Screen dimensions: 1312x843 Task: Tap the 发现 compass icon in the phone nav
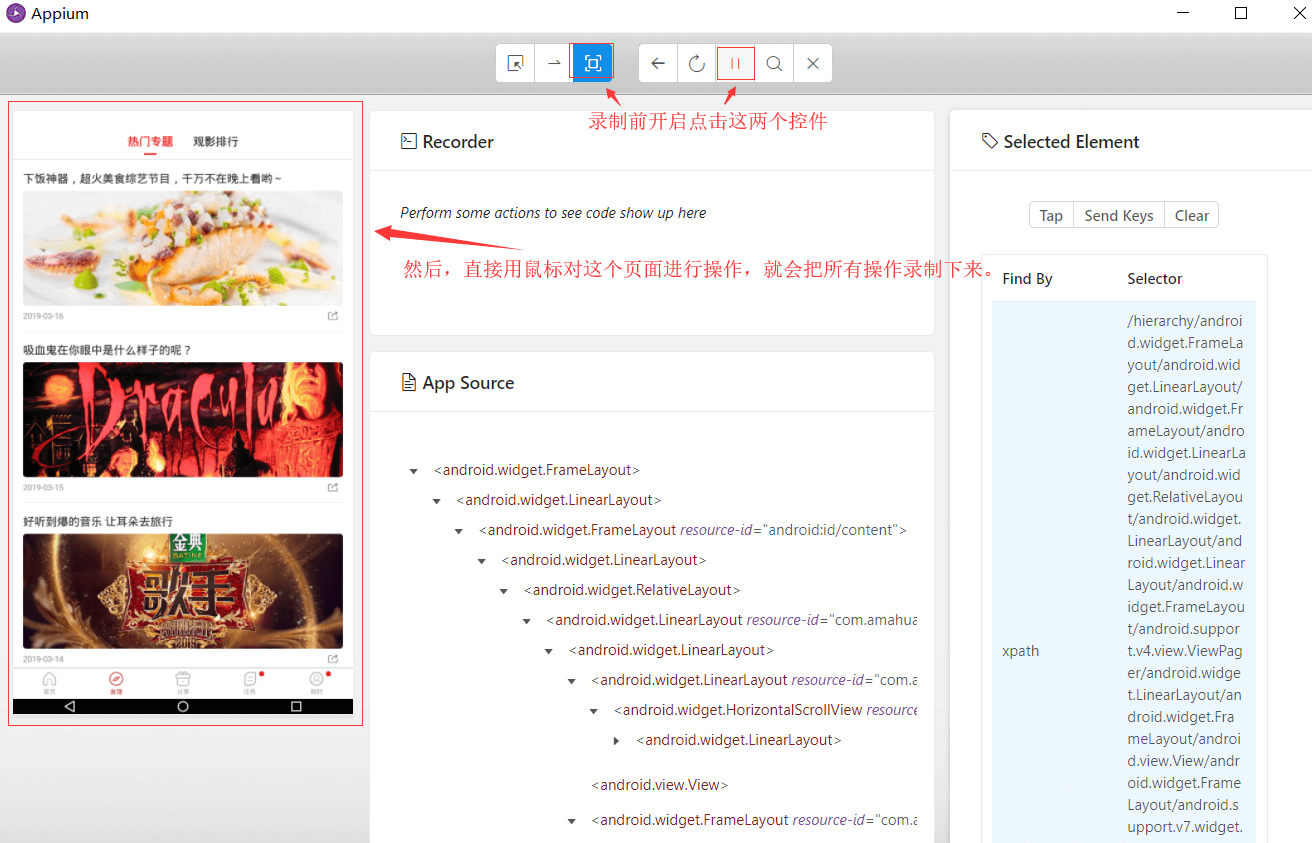(x=116, y=682)
